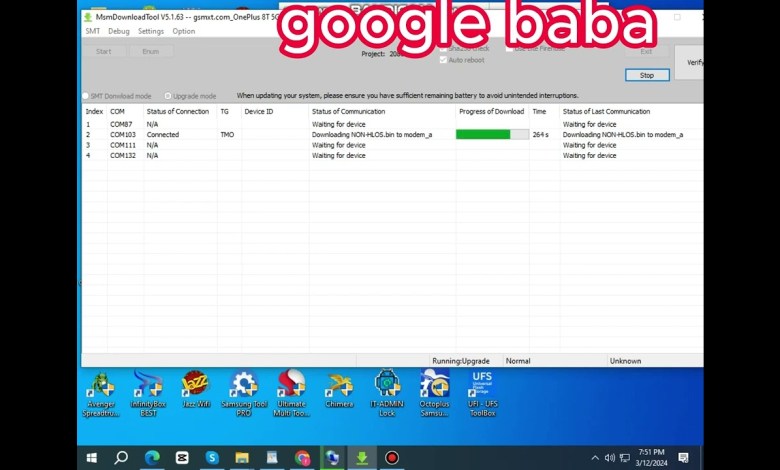The height and width of the screenshot is (470, 780).
Task: Open the Option menu
Action: [x=184, y=31]
